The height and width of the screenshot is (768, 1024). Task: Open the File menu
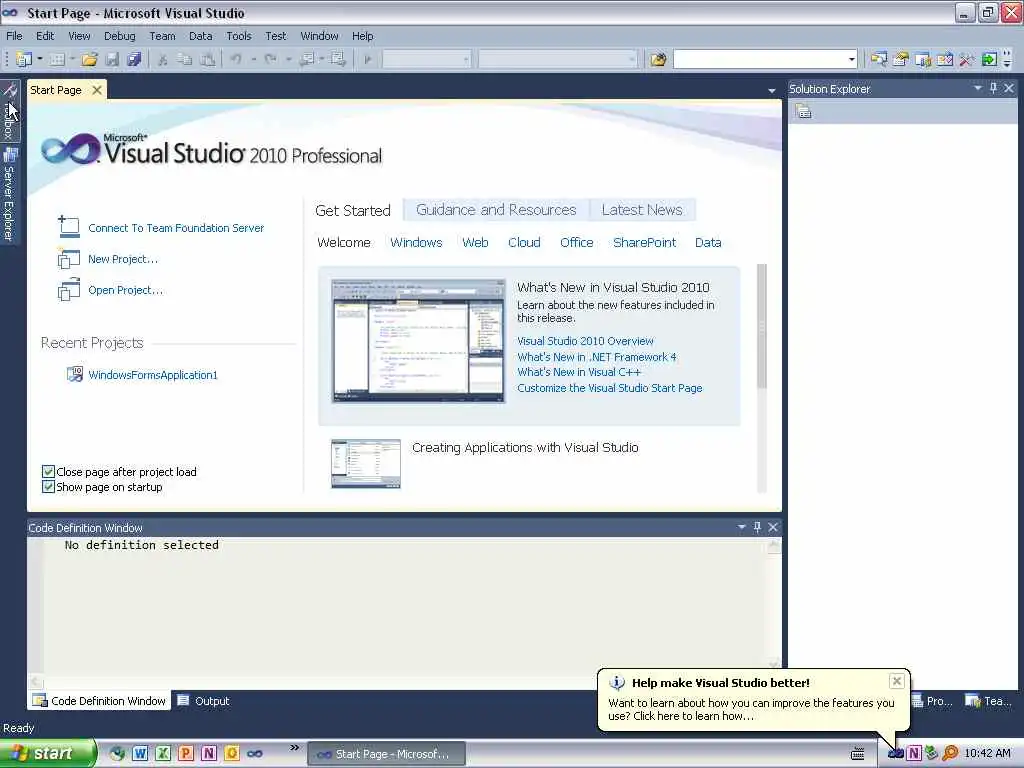pos(14,36)
